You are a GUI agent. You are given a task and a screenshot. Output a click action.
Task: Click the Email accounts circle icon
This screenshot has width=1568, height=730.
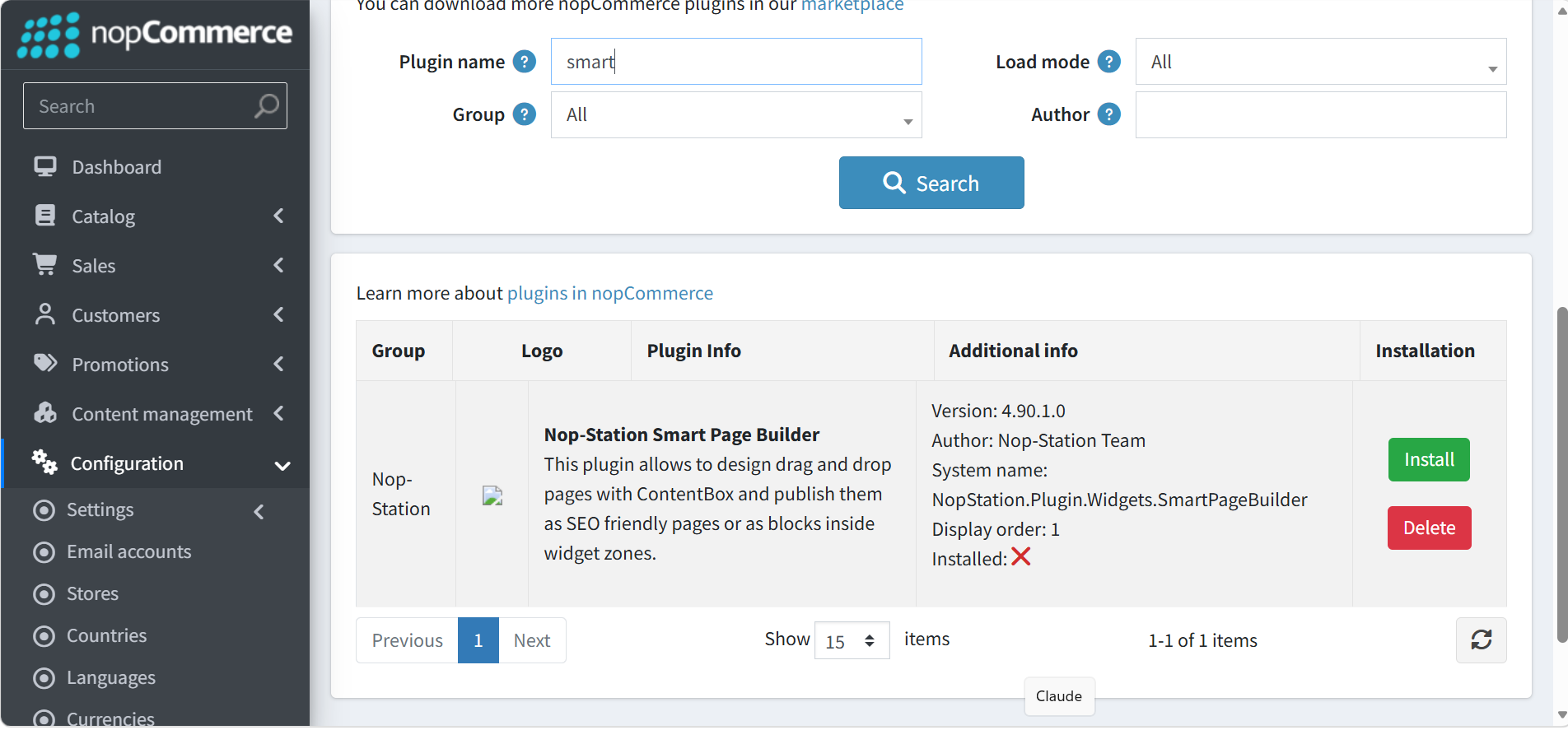(x=44, y=552)
